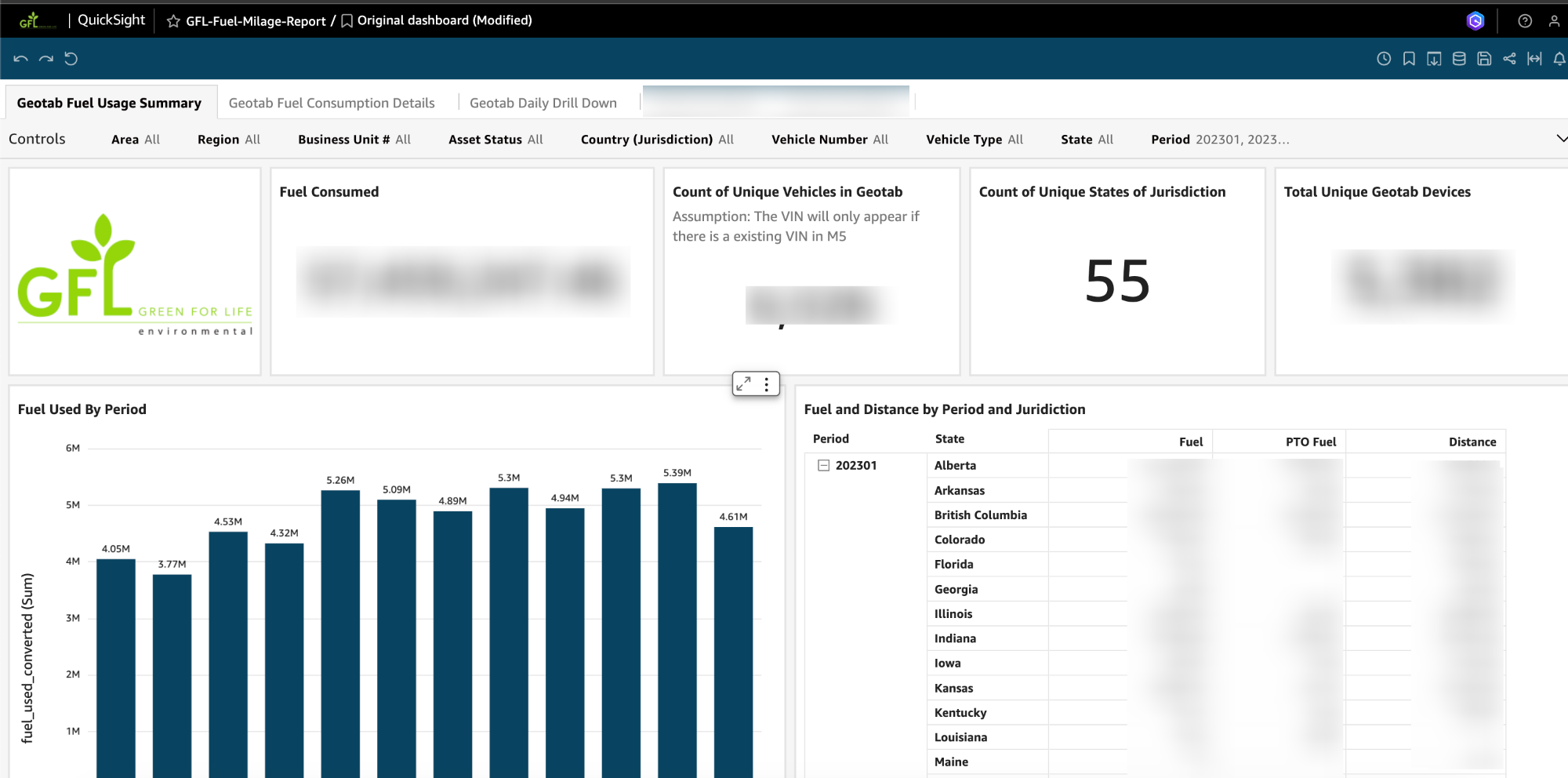
Task: Collapse the 202301 period row
Action: tap(823, 465)
